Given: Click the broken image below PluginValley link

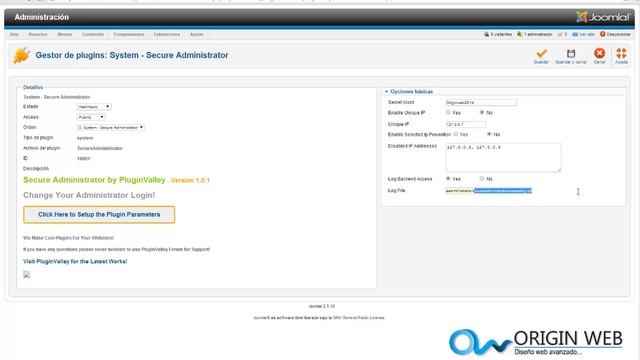Looking at the screenshot, I should pos(27,275).
